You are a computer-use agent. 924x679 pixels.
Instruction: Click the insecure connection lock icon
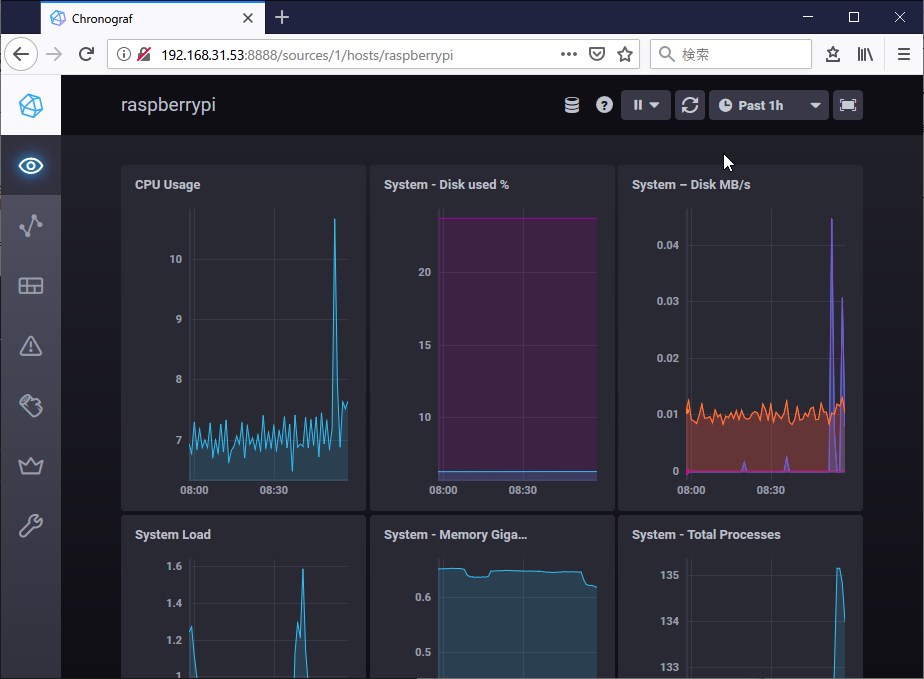tap(144, 54)
